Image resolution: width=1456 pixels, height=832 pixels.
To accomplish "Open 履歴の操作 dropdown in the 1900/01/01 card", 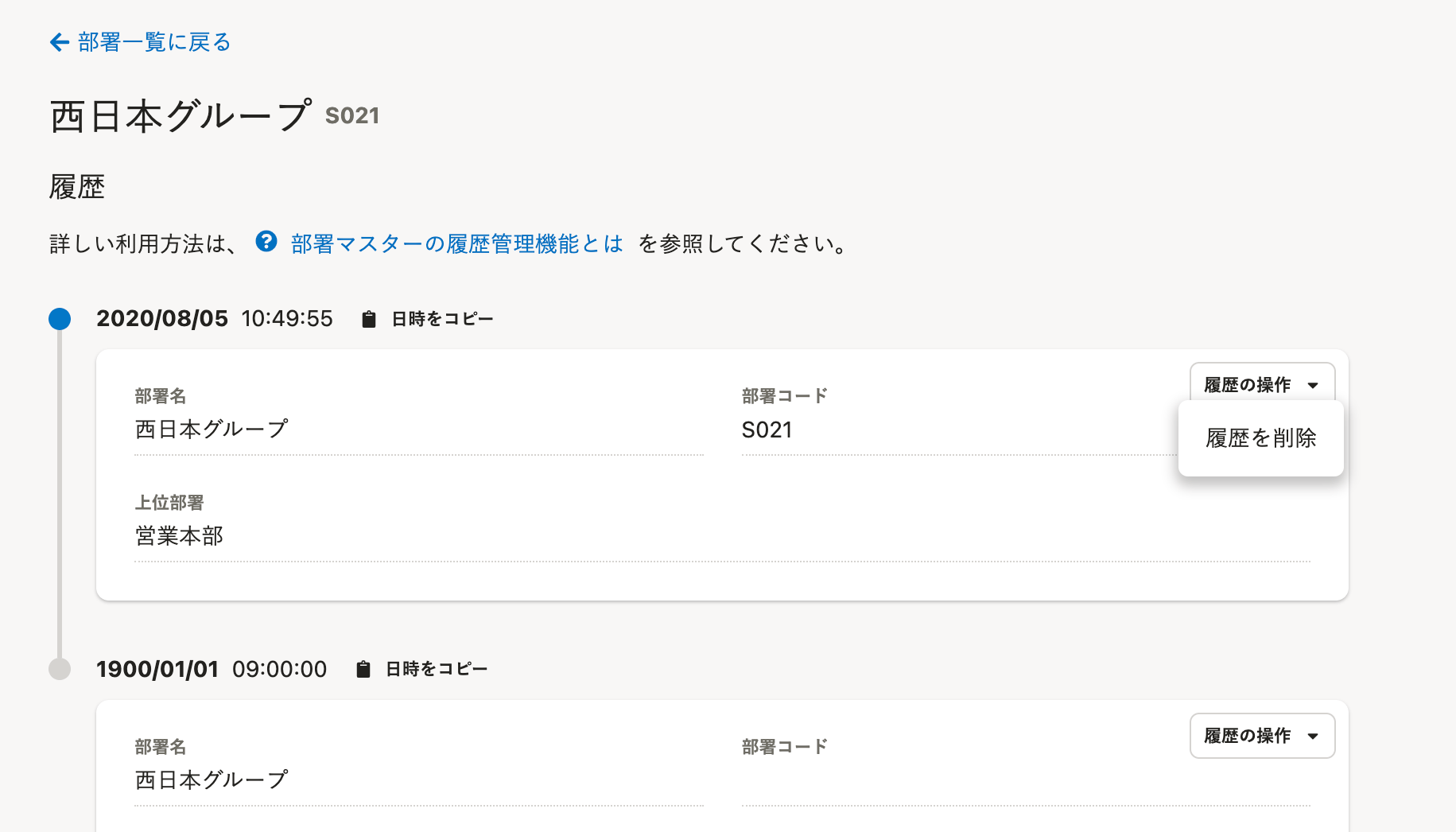I will pos(1262,736).
